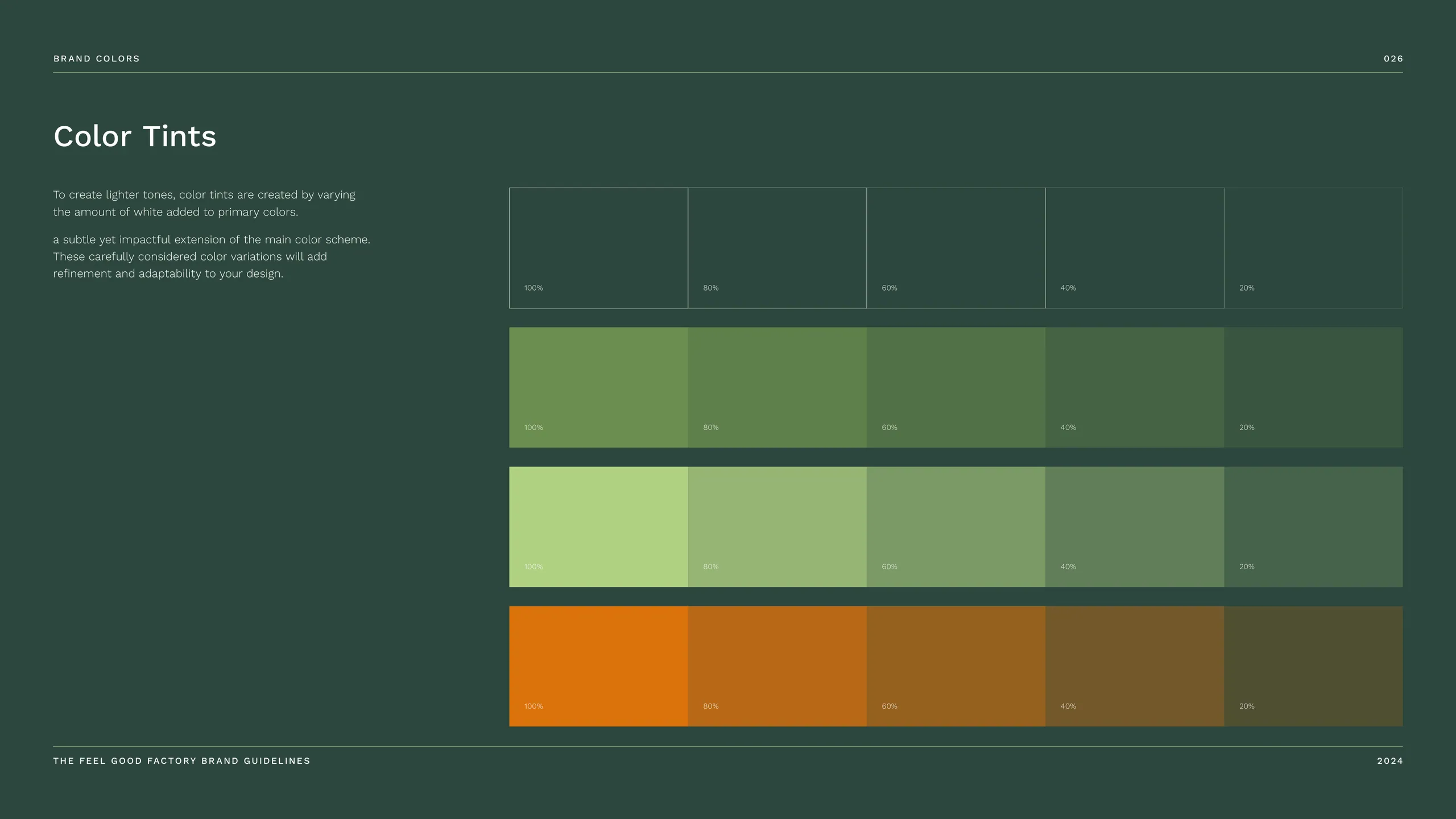The height and width of the screenshot is (819, 1456).
Task: Choose the light lime green 80% swatch
Action: click(777, 527)
